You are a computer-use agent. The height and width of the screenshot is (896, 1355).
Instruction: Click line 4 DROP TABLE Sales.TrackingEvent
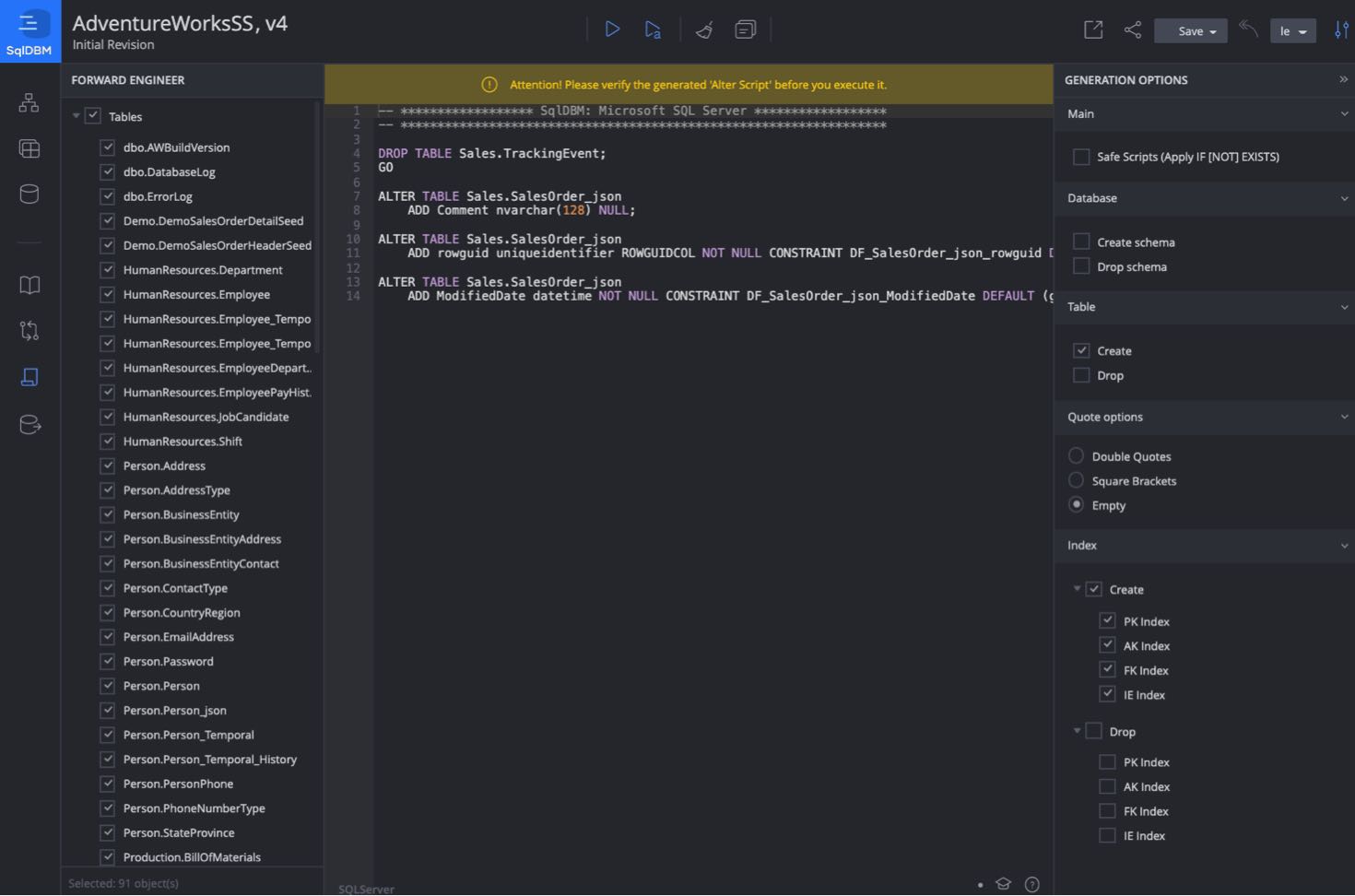492,153
